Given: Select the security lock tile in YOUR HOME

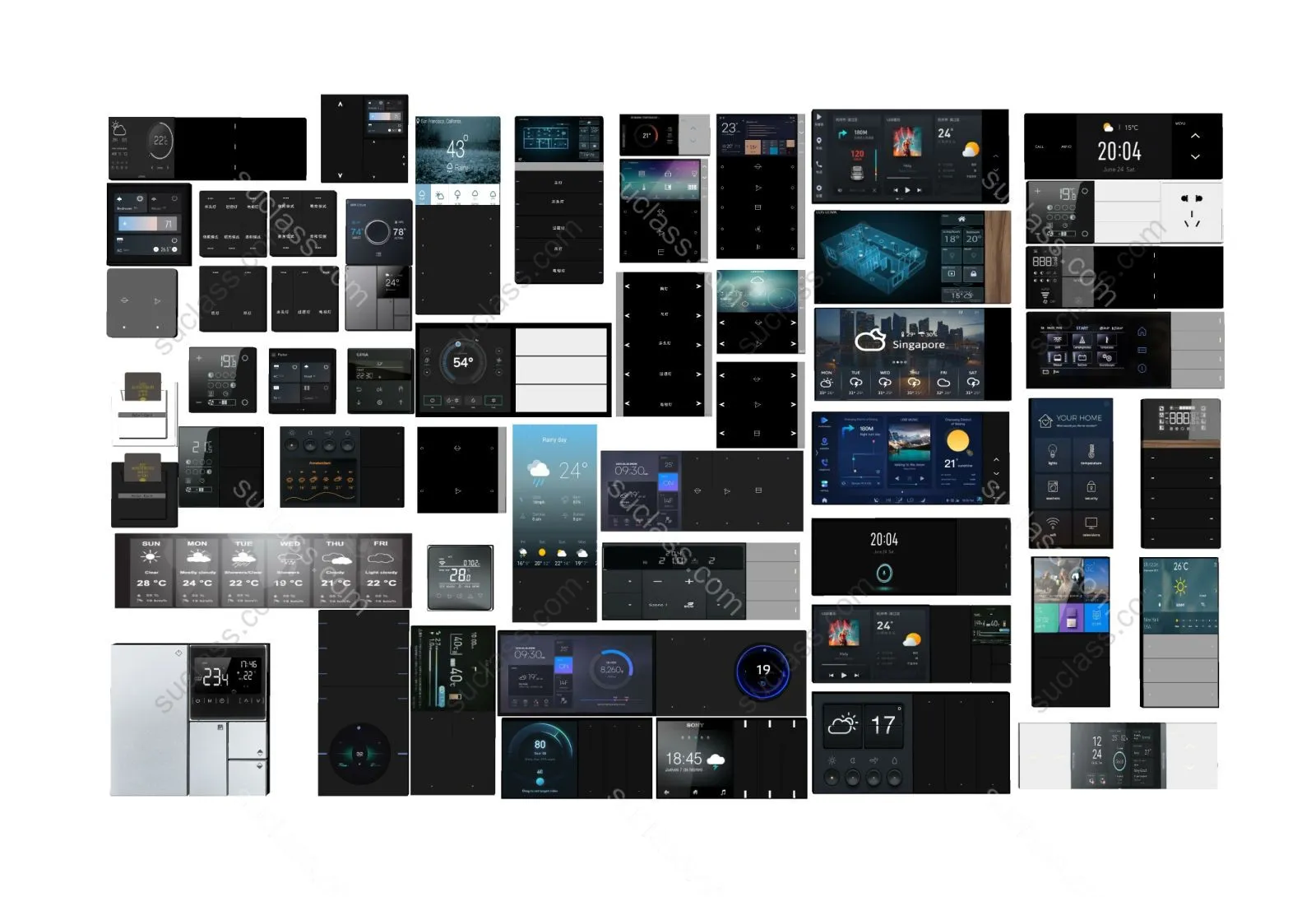Looking at the screenshot, I should pyautogui.click(x=1091, y=490).
